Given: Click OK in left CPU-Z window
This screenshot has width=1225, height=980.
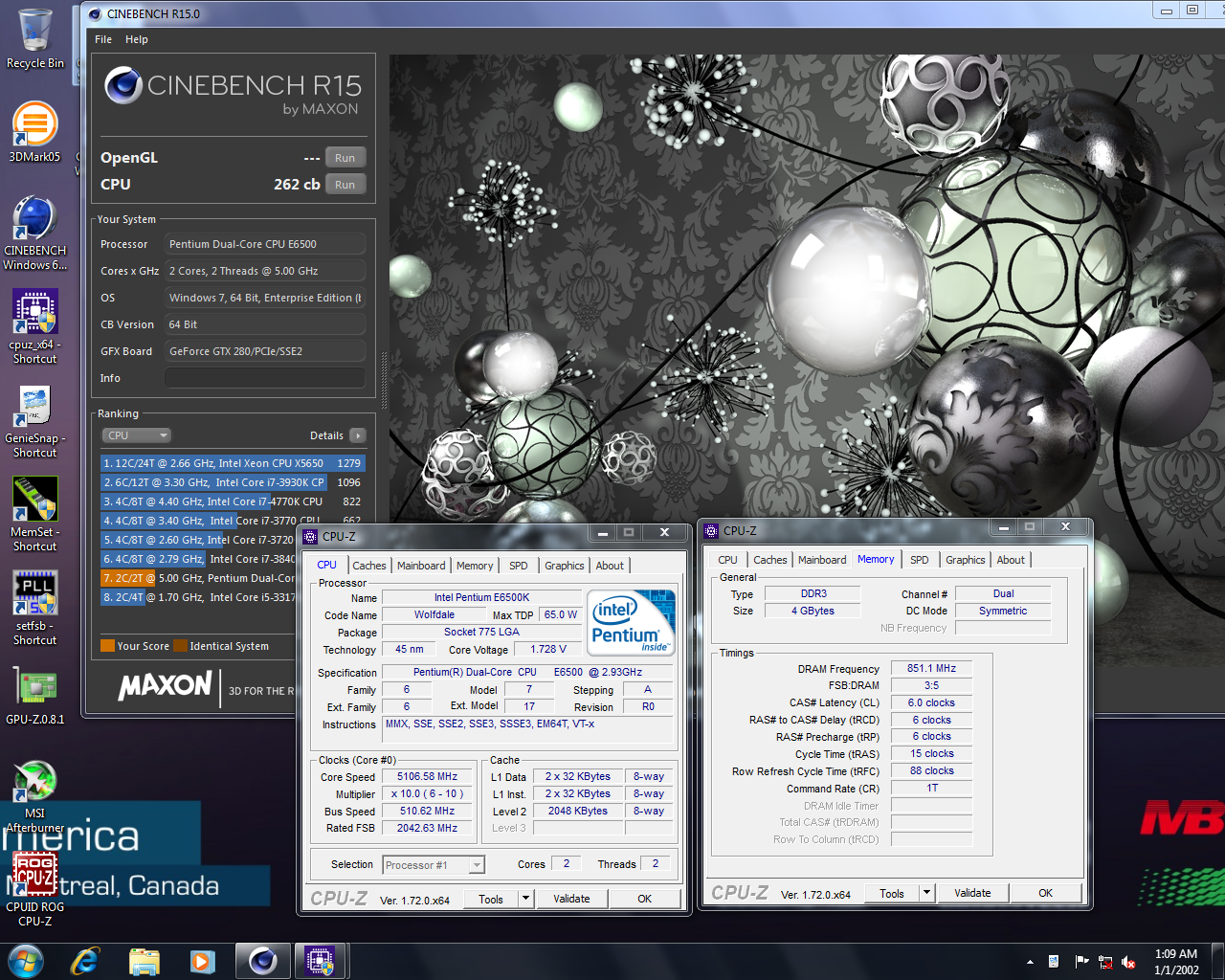Looking at the screenshot, I should point(645,899).
